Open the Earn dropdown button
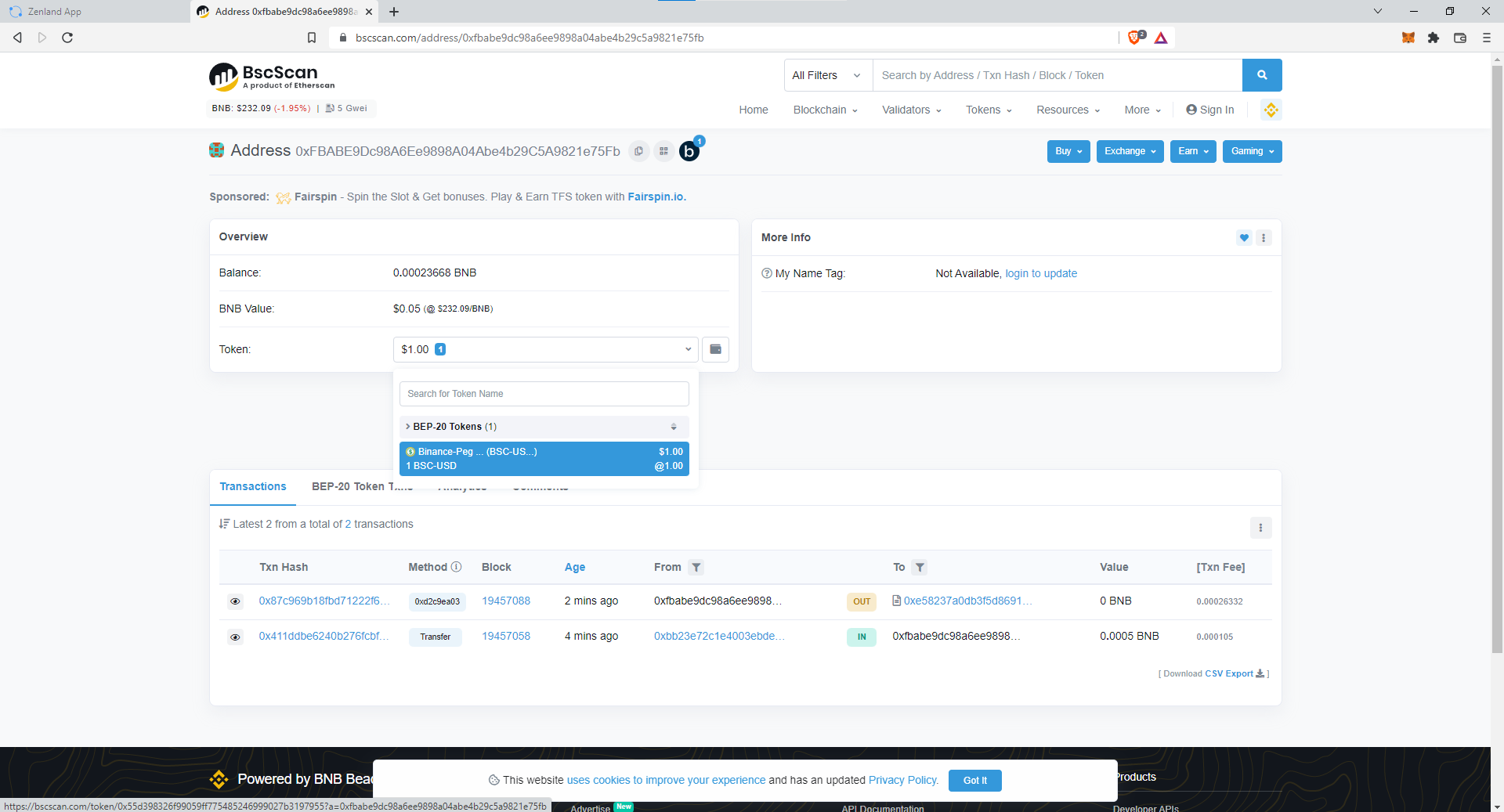Viewport: 1504px width, 812px height. click(1193, 151)
